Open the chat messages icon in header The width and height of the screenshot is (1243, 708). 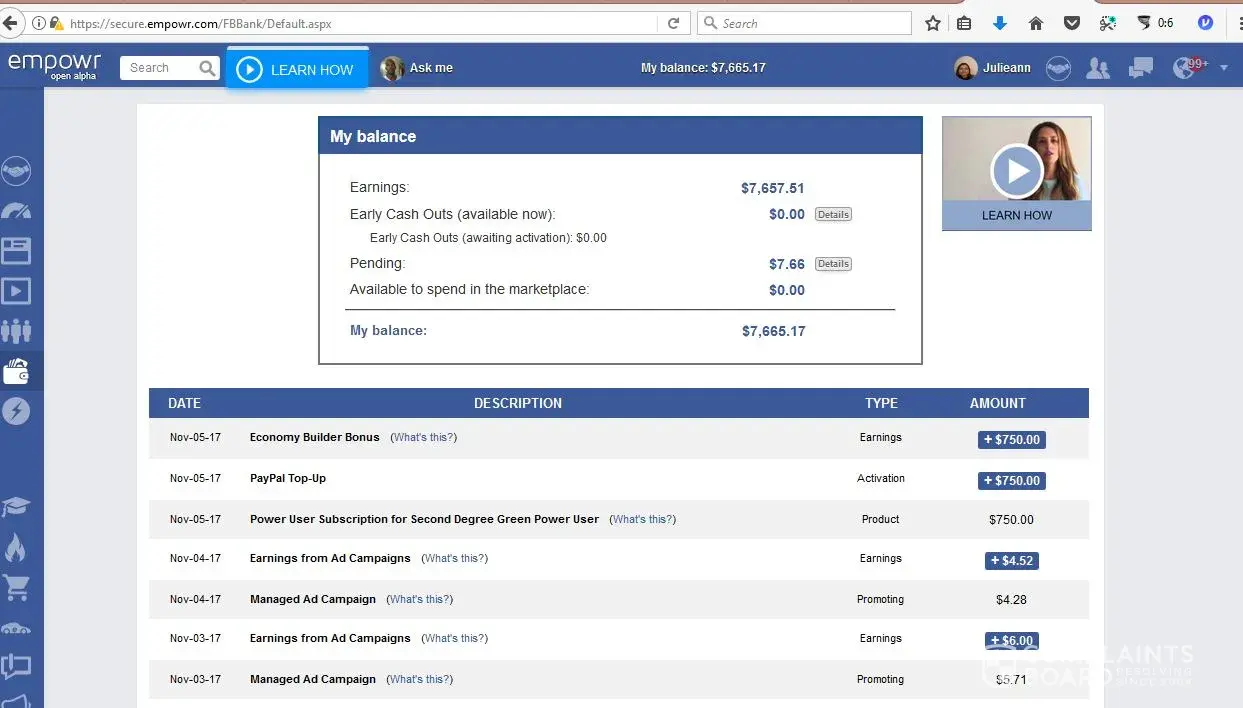(1140, 68)
